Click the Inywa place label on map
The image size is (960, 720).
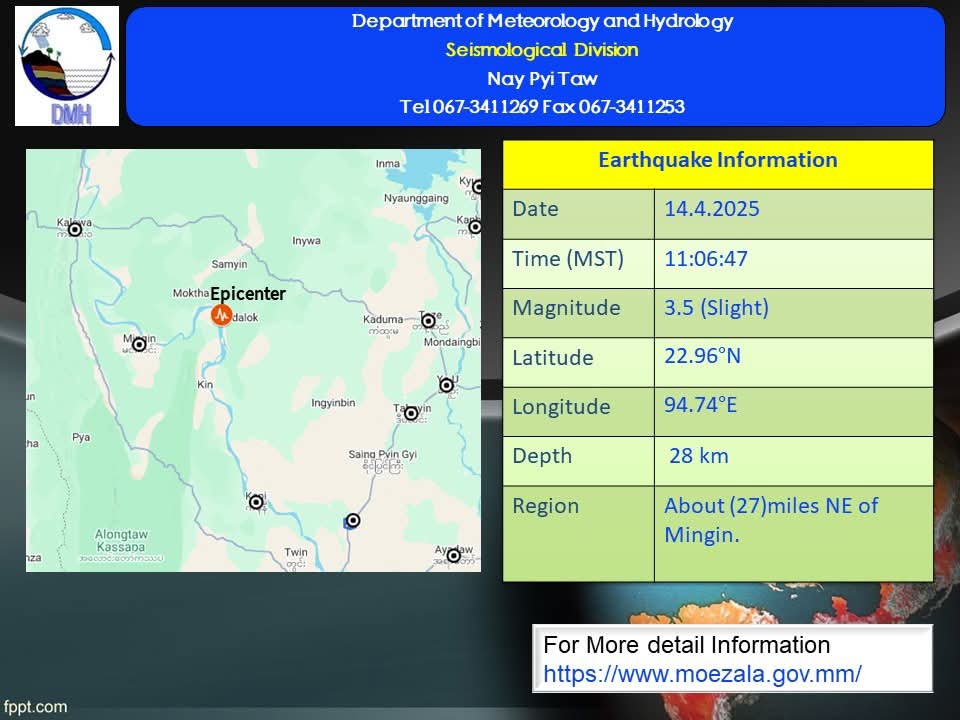(306, 241)
